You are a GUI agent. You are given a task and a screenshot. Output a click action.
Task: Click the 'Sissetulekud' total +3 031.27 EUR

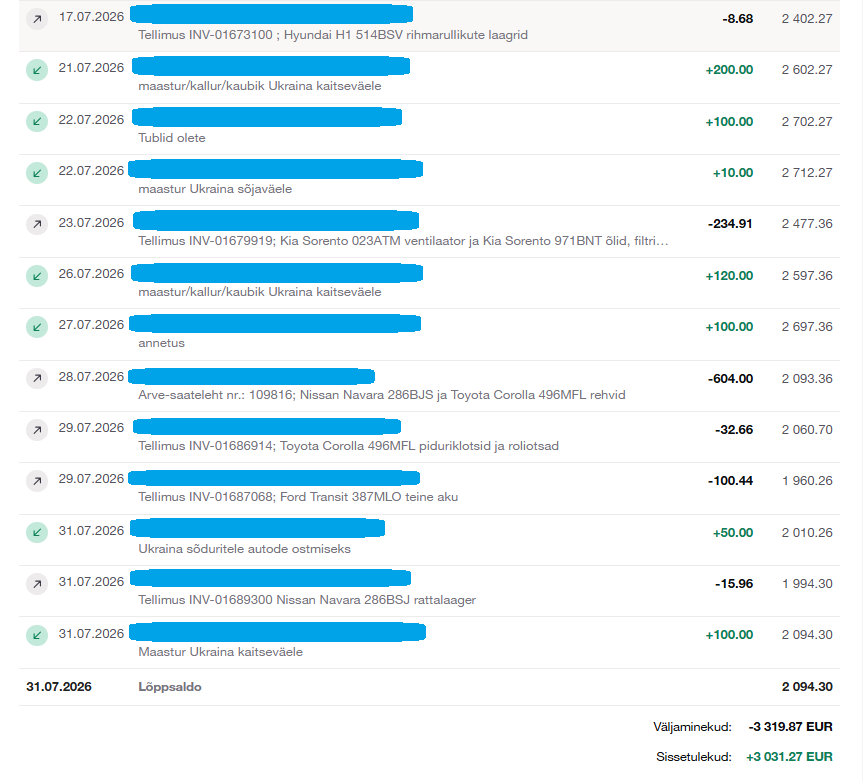(x=789, y=757)
